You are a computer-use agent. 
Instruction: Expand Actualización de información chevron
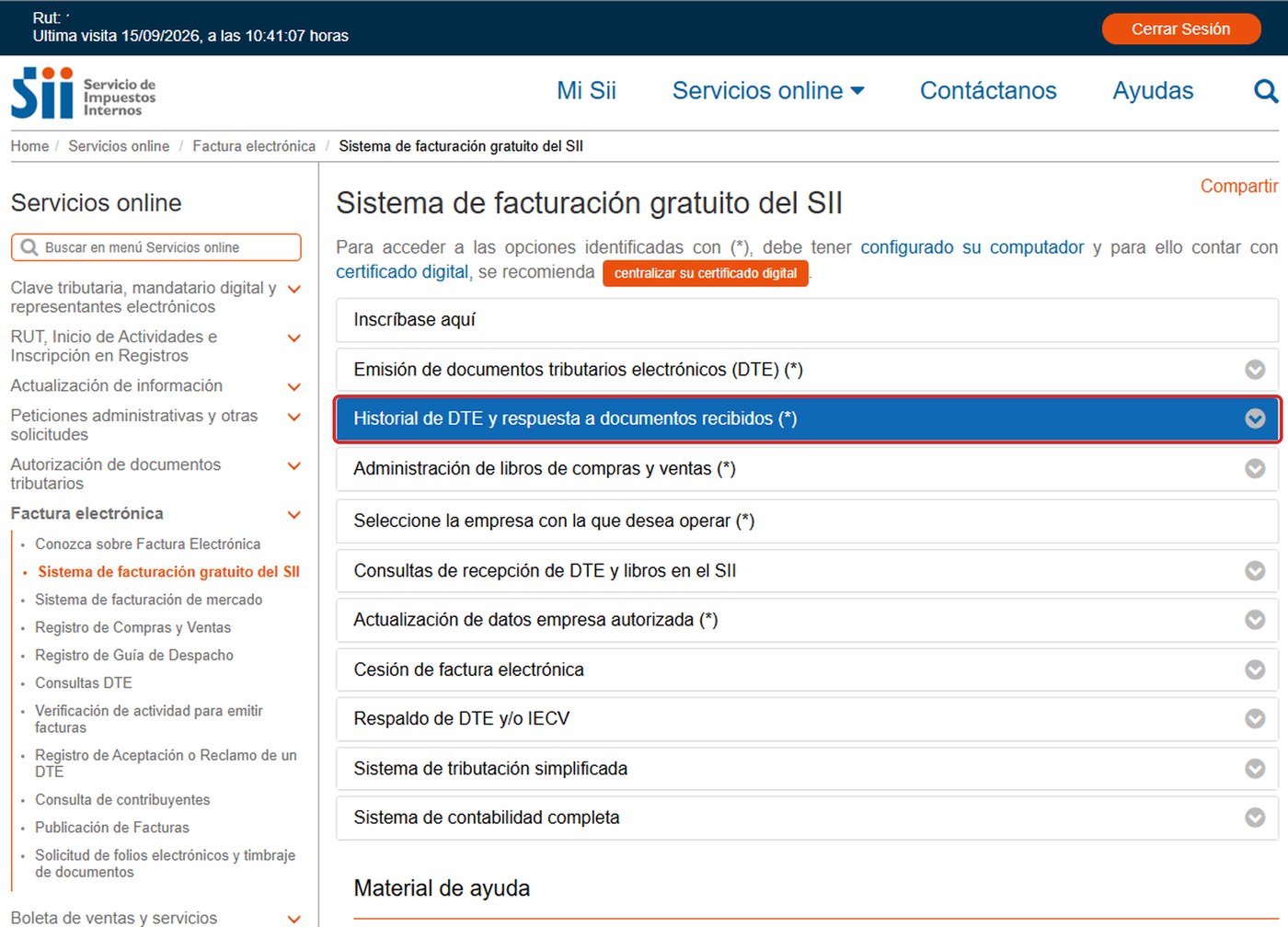pos(294,386)
